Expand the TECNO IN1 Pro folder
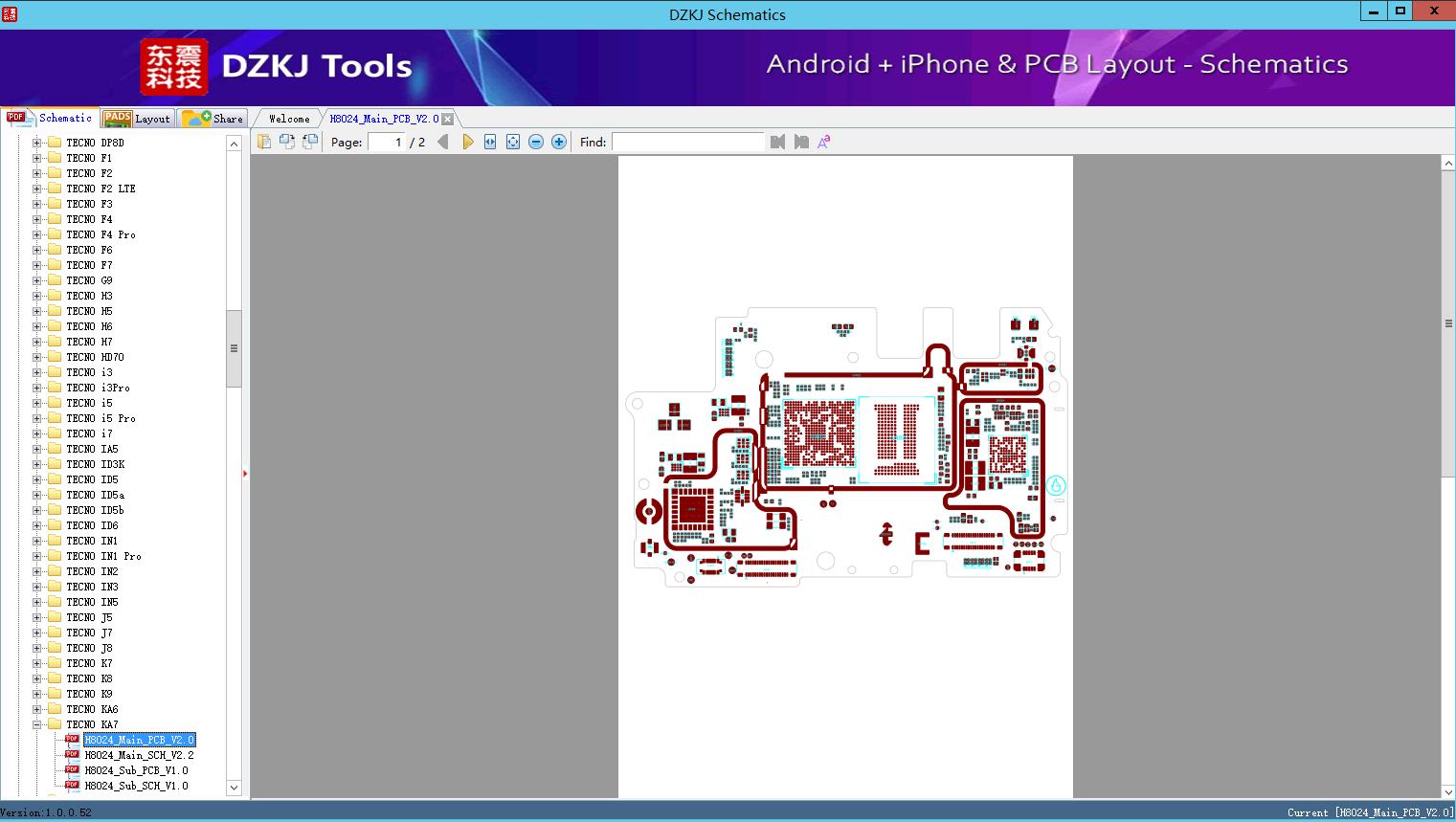Screen dimensions: 1456x822 point(37,556)
